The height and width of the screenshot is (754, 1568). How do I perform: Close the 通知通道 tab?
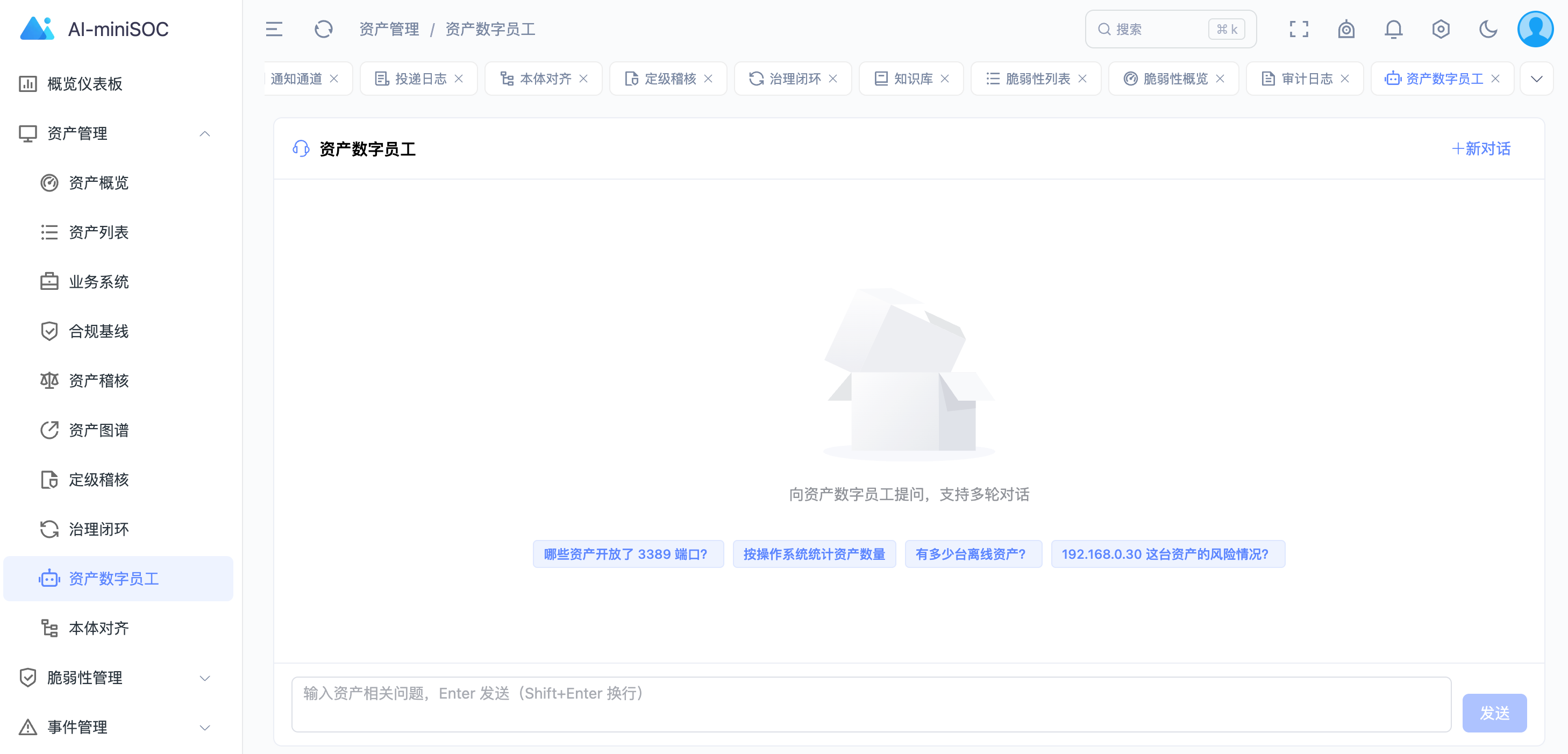pyautogui.click(x=334, y=79)
